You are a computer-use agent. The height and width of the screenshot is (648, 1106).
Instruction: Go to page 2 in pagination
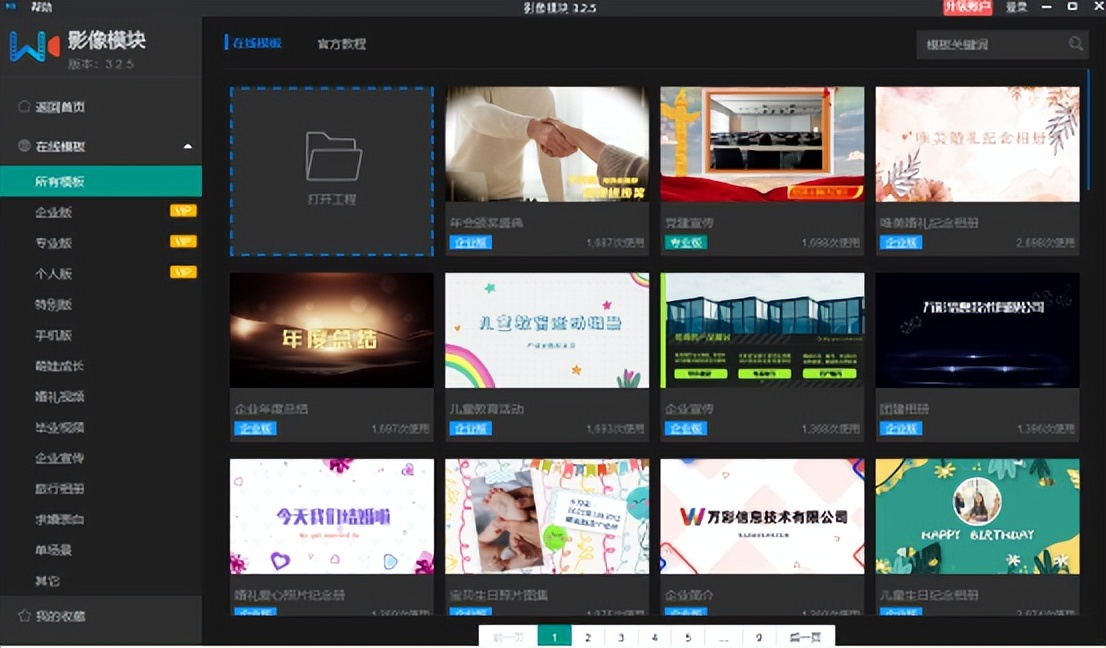(587, 636)
